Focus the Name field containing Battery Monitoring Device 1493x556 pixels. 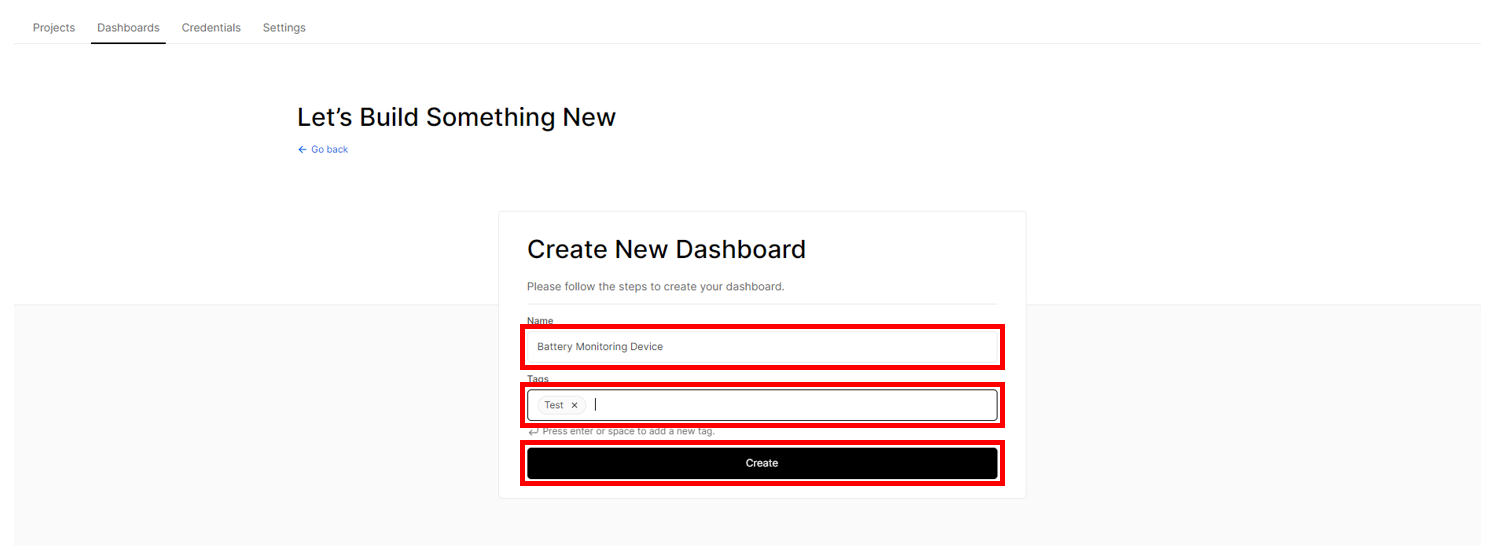762,346
